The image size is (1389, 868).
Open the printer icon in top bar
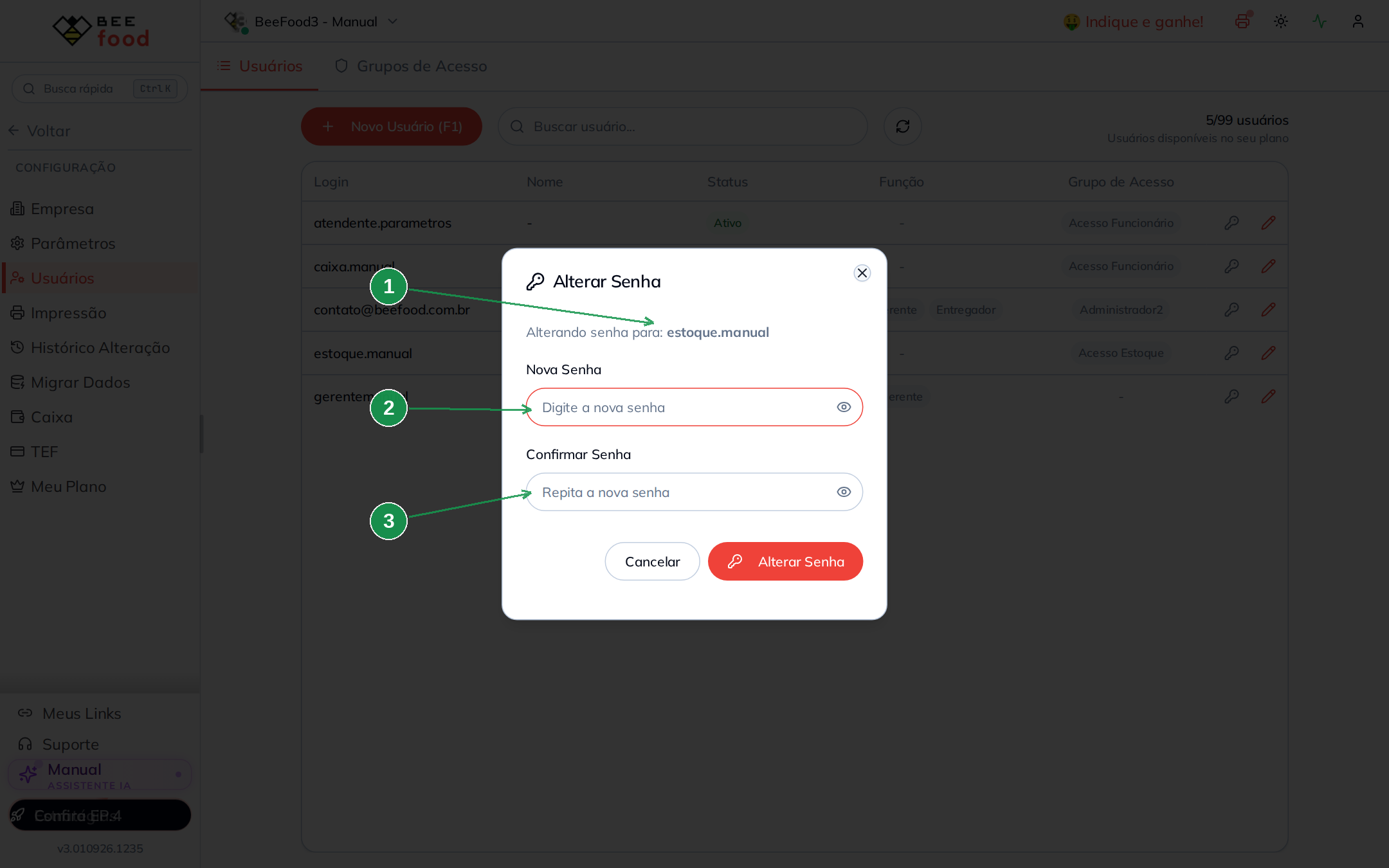[x=1242, y=21]
